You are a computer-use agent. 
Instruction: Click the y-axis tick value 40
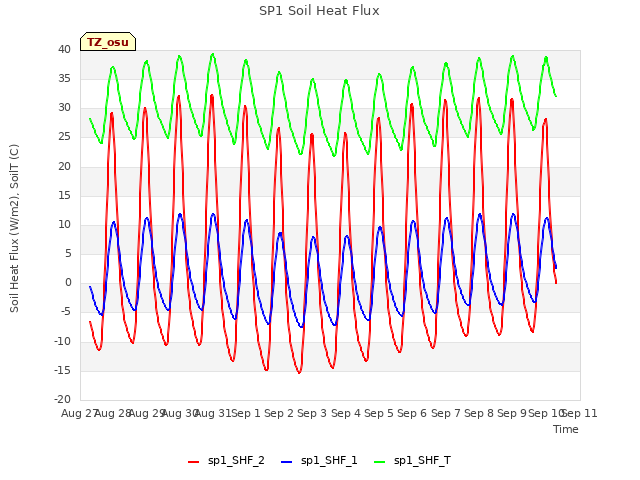tap(64, 49)
